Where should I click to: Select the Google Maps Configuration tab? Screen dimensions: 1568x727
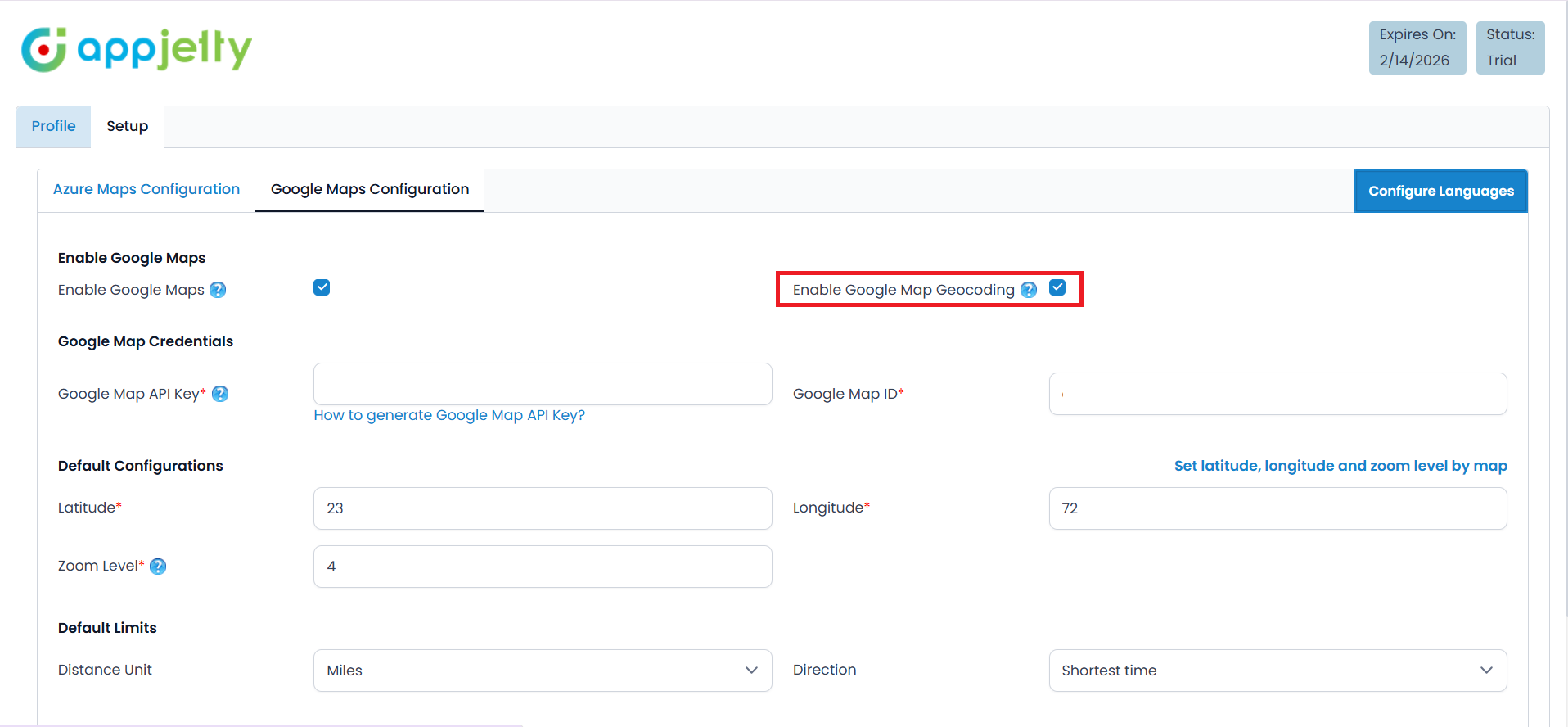click(x=370, y=189)
